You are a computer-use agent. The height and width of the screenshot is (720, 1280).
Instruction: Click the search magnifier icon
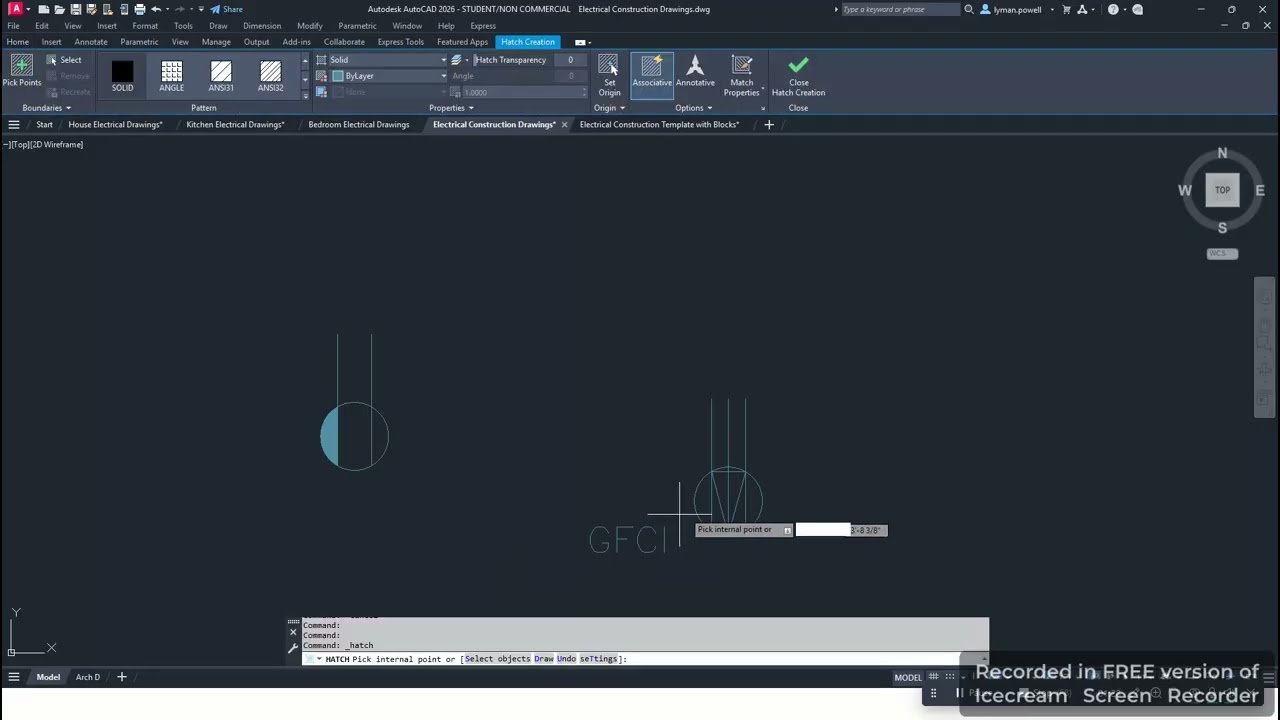[969, 9]
